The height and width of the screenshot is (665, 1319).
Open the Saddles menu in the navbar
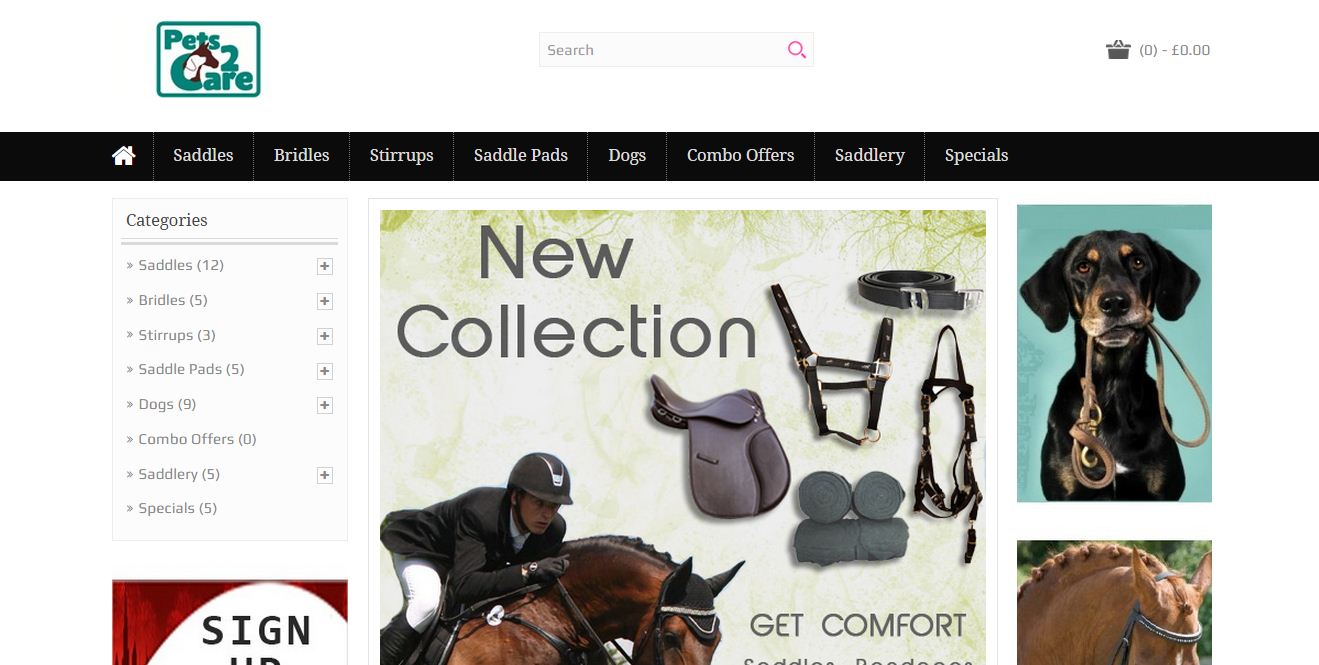[x=203, y=155]
